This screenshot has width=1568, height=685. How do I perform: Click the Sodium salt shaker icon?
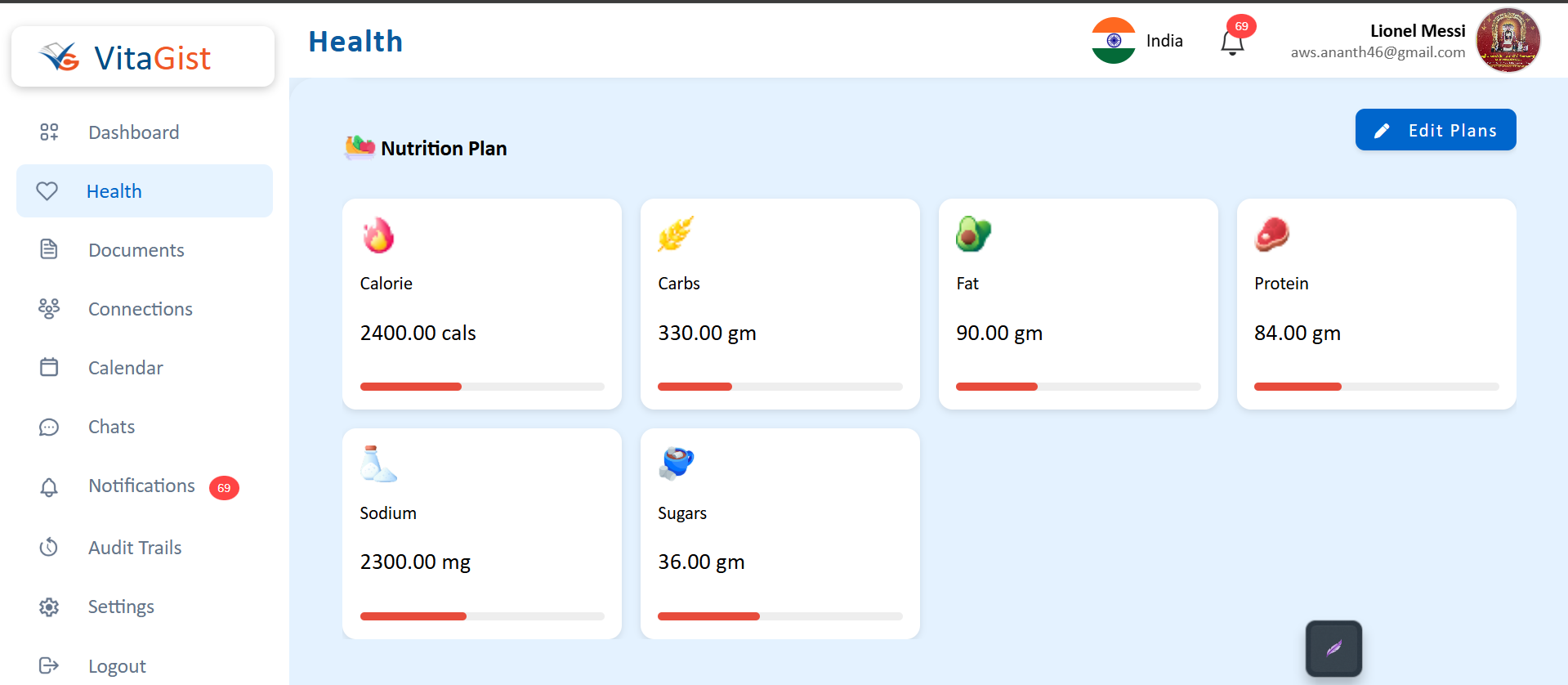(377, 464)
